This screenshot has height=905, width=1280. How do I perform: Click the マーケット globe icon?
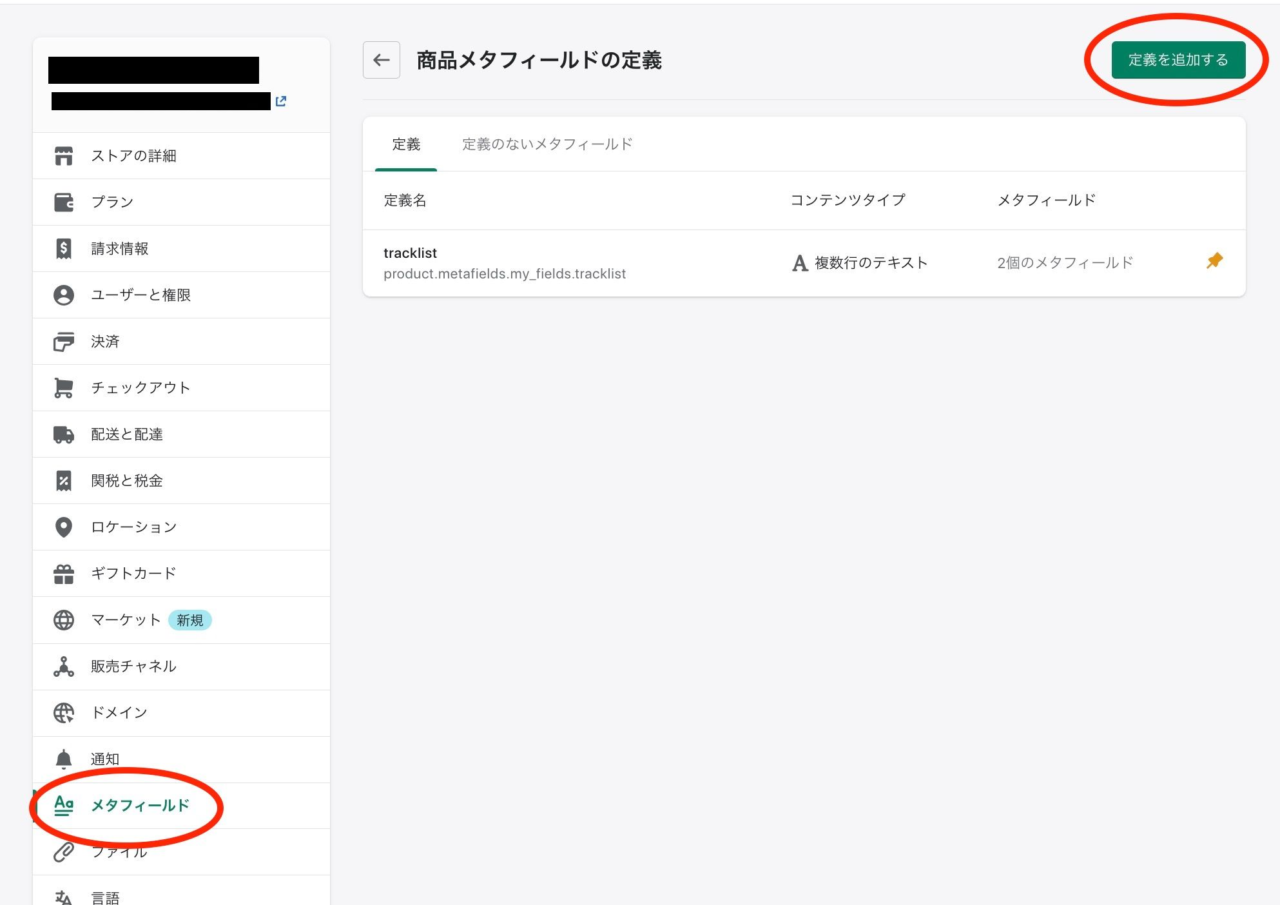64,620
